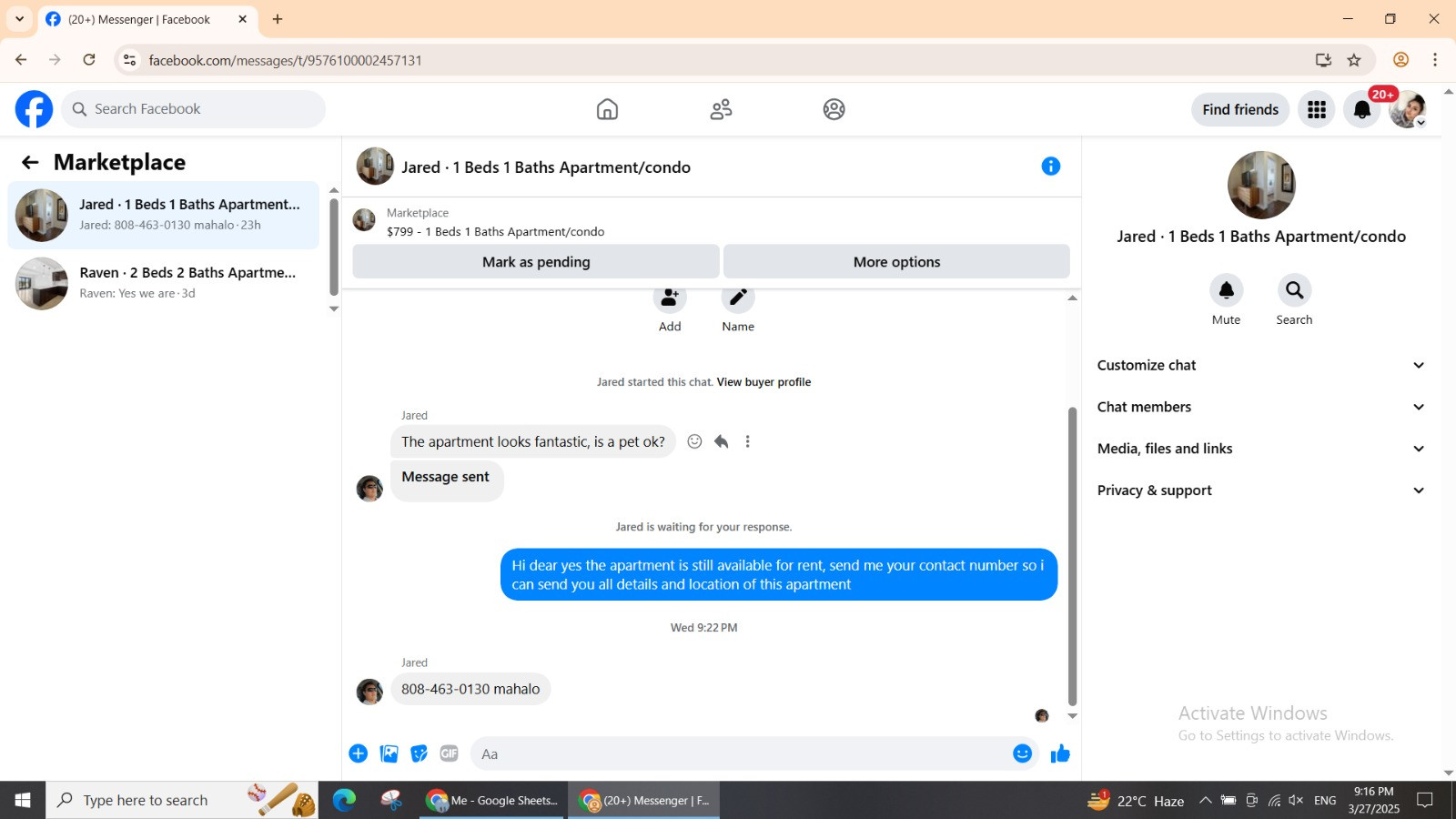Image resolution: width=1456 pixels, height=819 pixels.
Task: Click the chat messages scrollbar
Action: 1072,555
